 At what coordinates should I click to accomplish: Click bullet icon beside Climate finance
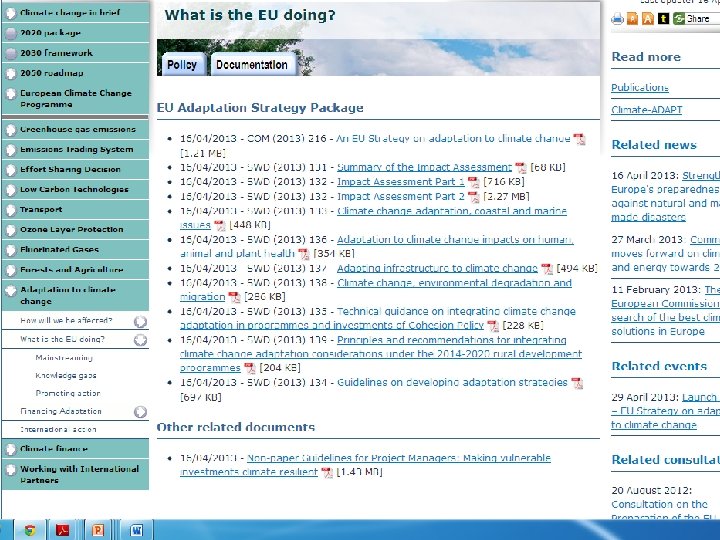pyautogui.click(x=10, y=449)
